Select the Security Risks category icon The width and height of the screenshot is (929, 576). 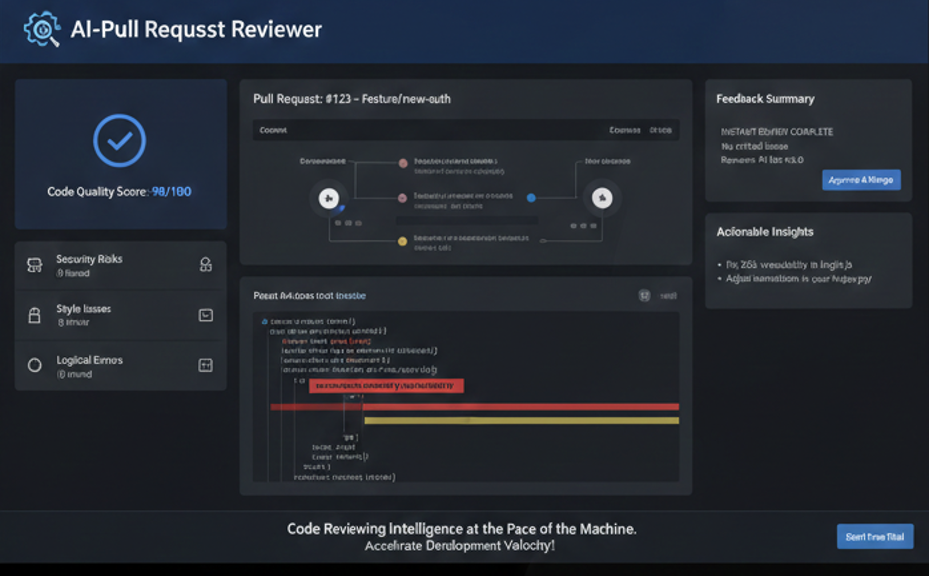pyautogui.click(x=34, y=265)
